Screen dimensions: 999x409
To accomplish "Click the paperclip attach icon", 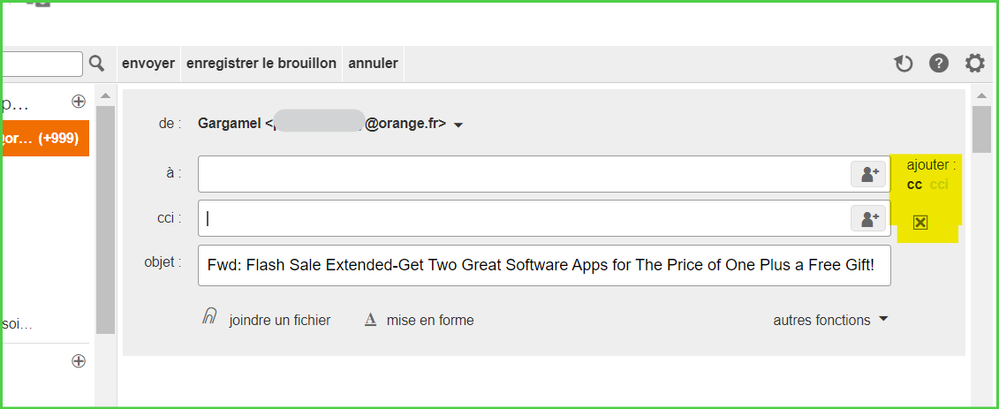I will (210, 317).
